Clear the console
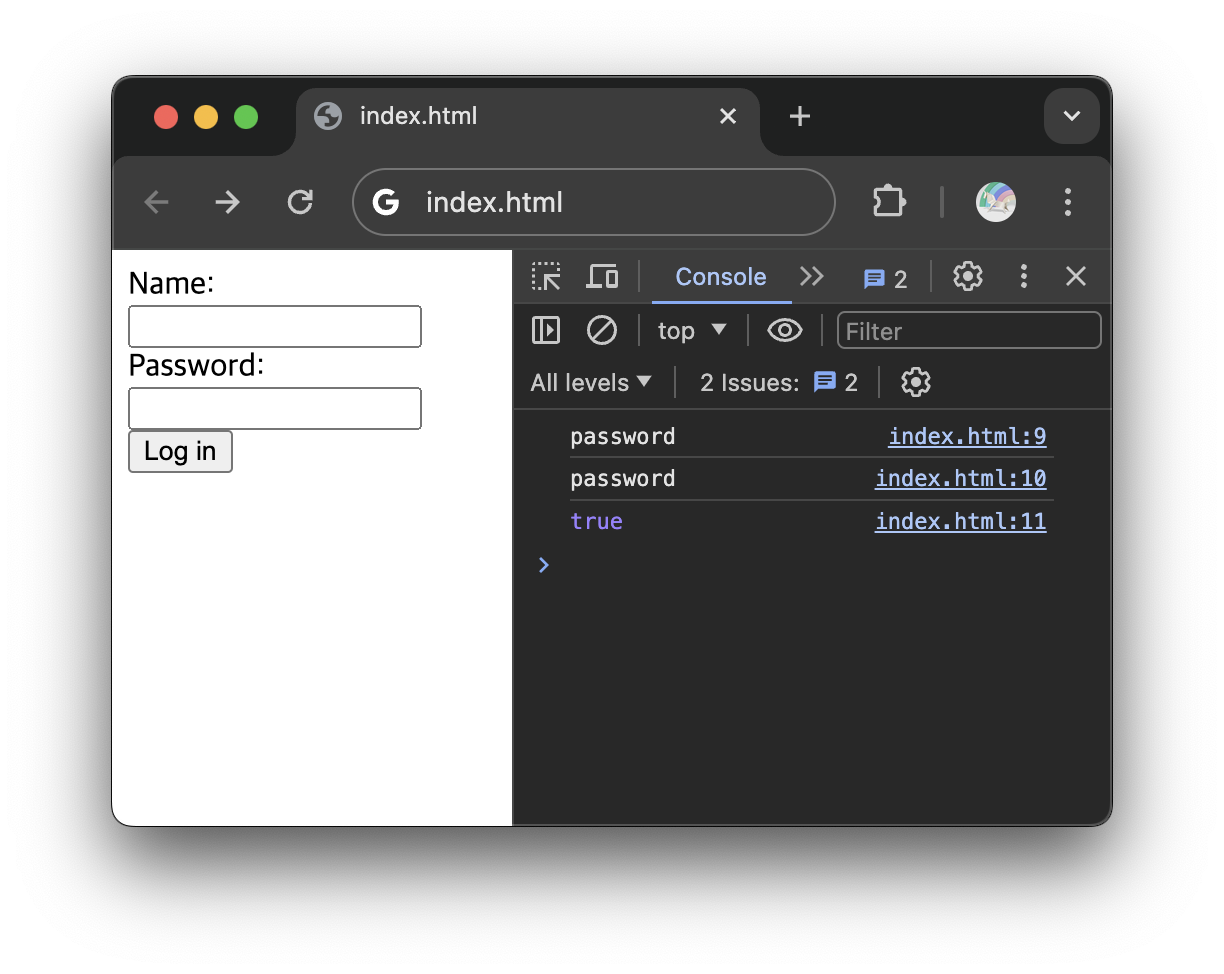The width and height of the screenshot is (1224, 974). click(x=602, y=330)
